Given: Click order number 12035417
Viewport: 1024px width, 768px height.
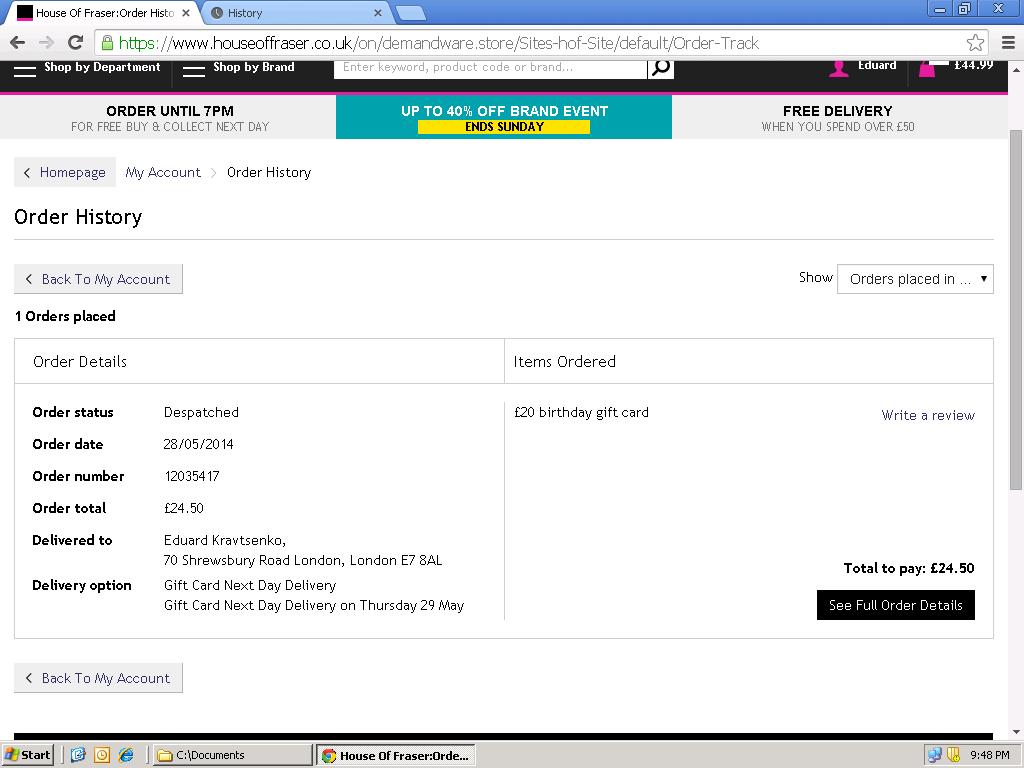Looking at the screenshot, I should click(x=191, y=476).
